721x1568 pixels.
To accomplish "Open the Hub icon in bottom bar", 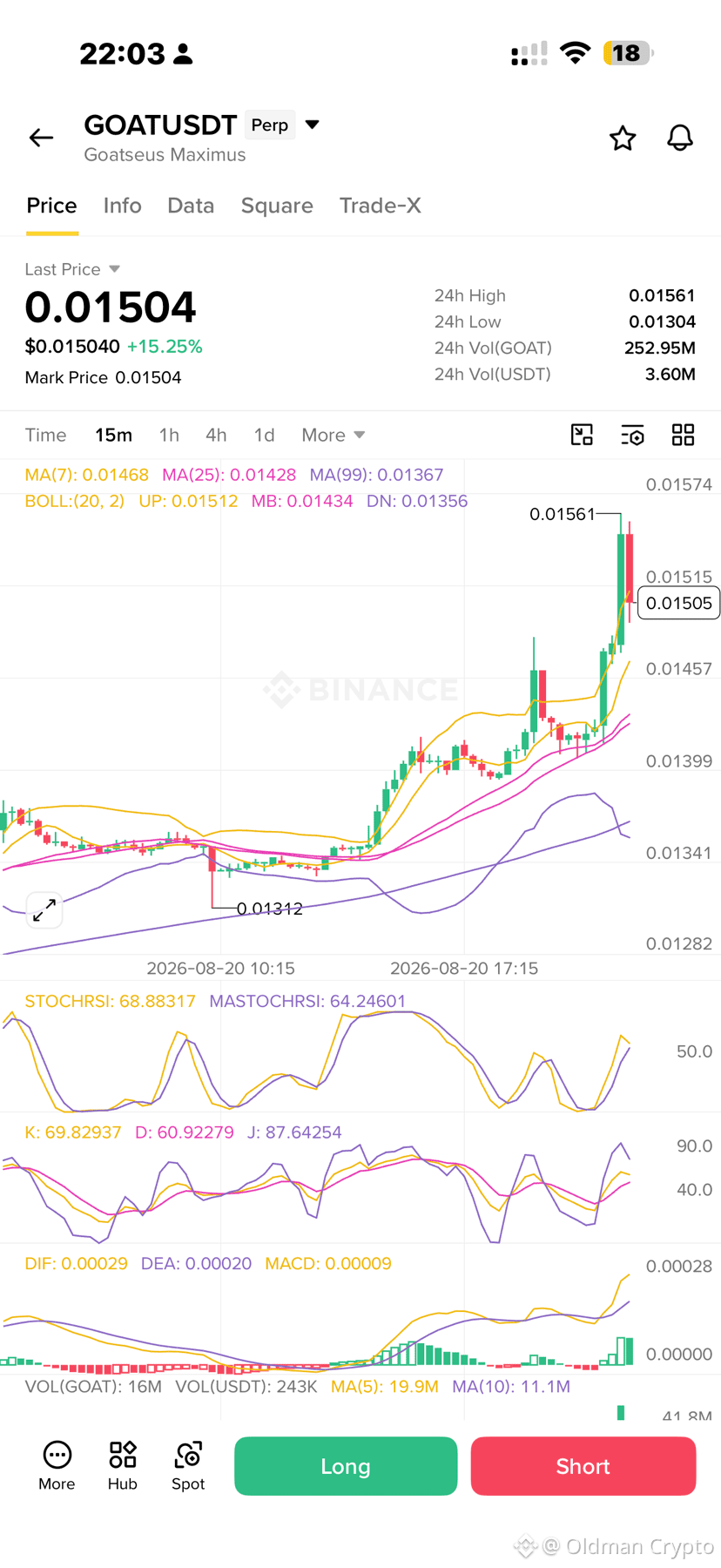I will pos(123,1466).
